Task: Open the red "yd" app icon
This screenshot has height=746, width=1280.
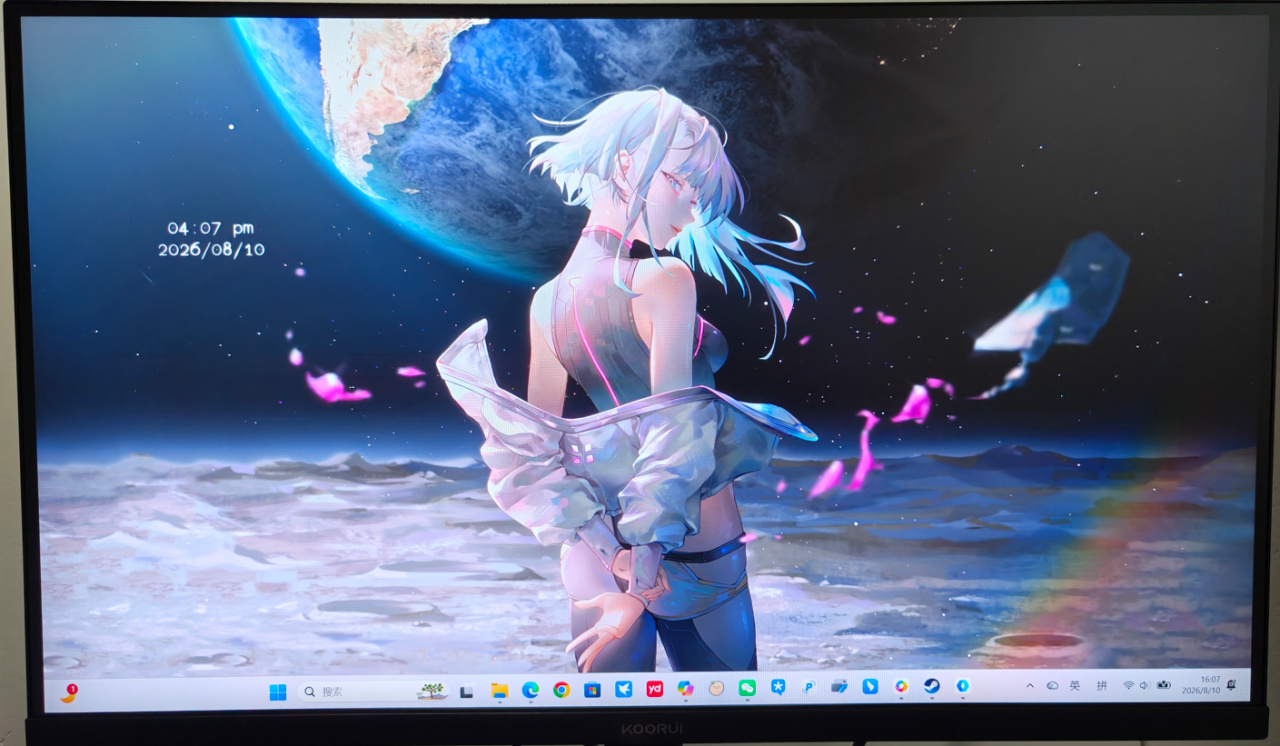Action: tap(655, 689)
